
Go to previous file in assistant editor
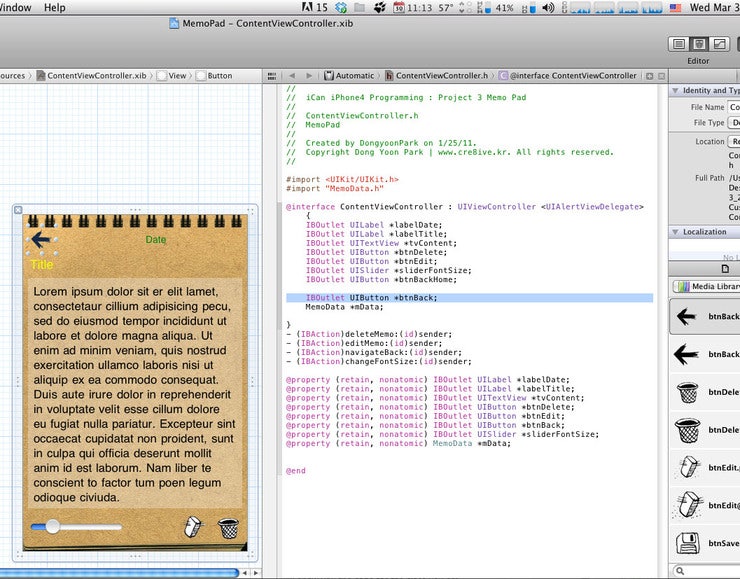[x=291, y=76]
